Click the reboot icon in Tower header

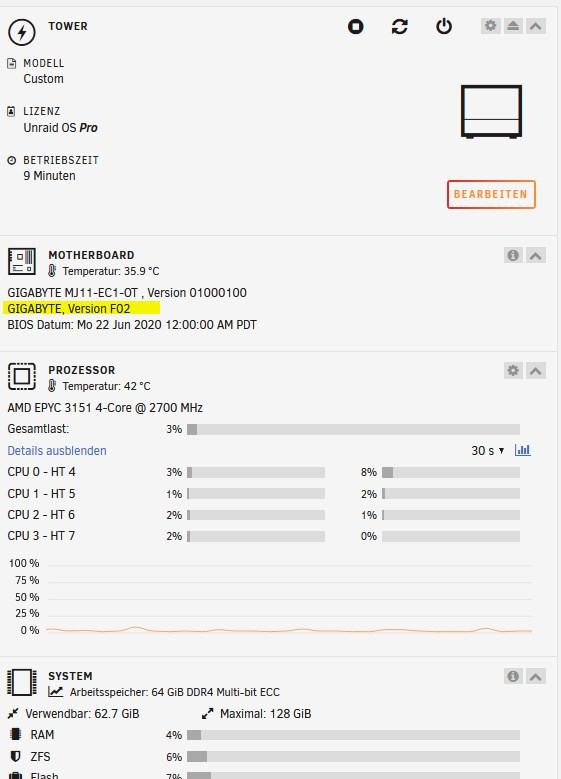[400, 26]
